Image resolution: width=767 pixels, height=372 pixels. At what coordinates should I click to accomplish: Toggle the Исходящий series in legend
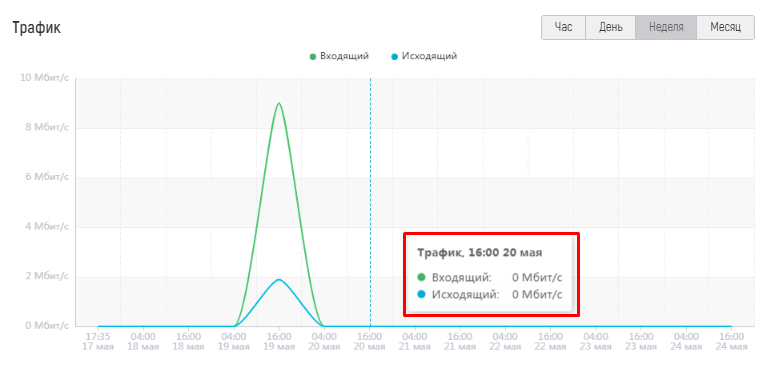click(424, 56)
